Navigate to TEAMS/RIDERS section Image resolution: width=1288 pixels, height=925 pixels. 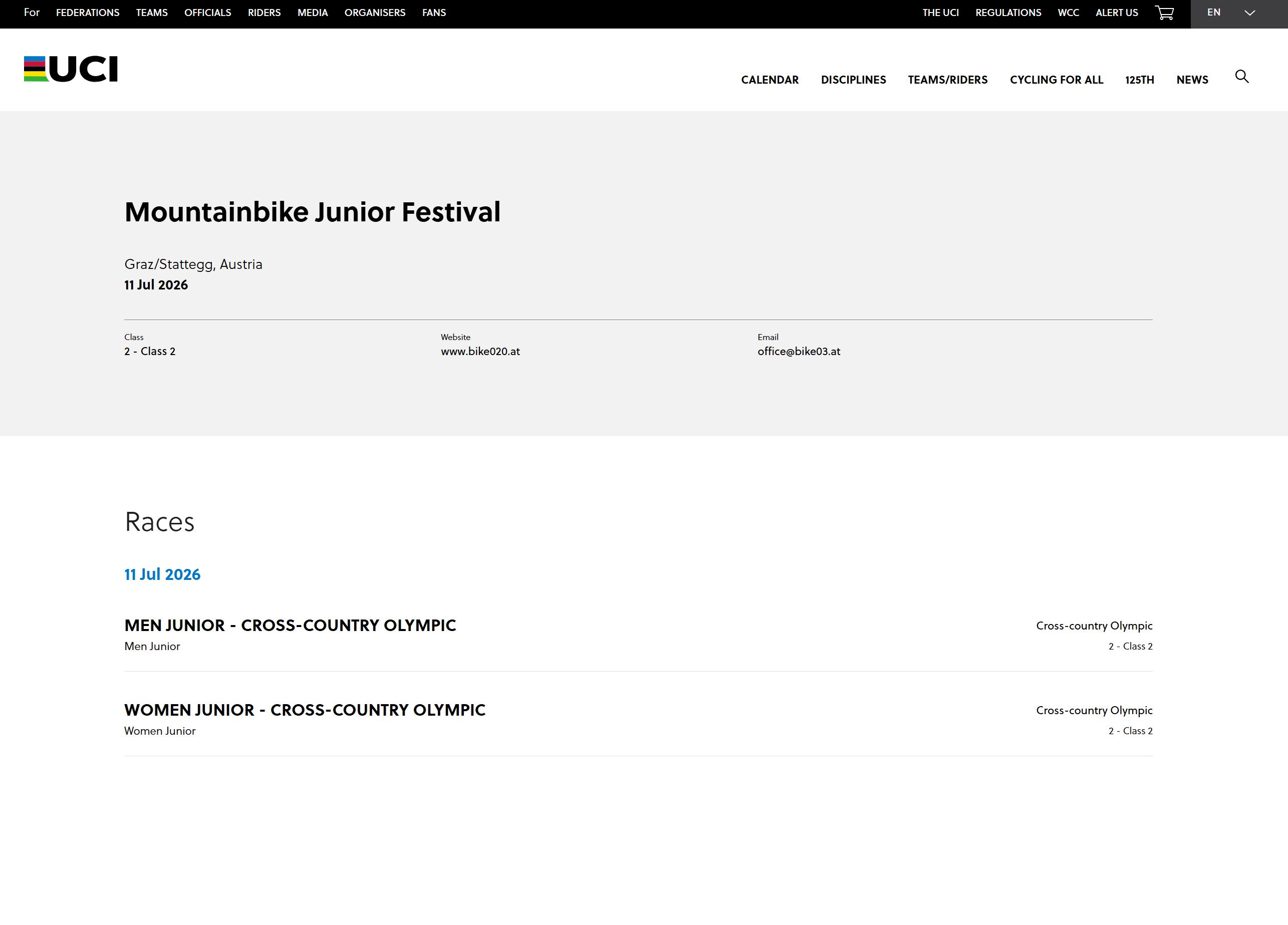947,80
